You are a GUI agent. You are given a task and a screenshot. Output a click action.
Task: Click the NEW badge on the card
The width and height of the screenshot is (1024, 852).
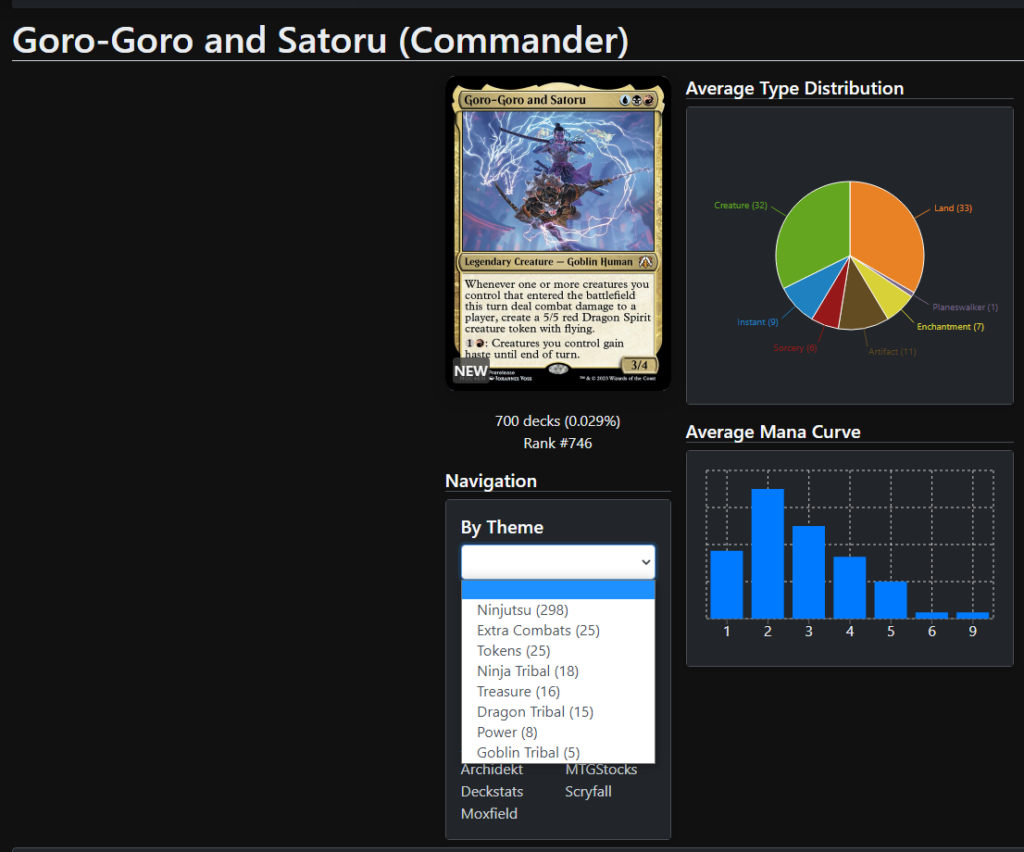coord(471,371)
